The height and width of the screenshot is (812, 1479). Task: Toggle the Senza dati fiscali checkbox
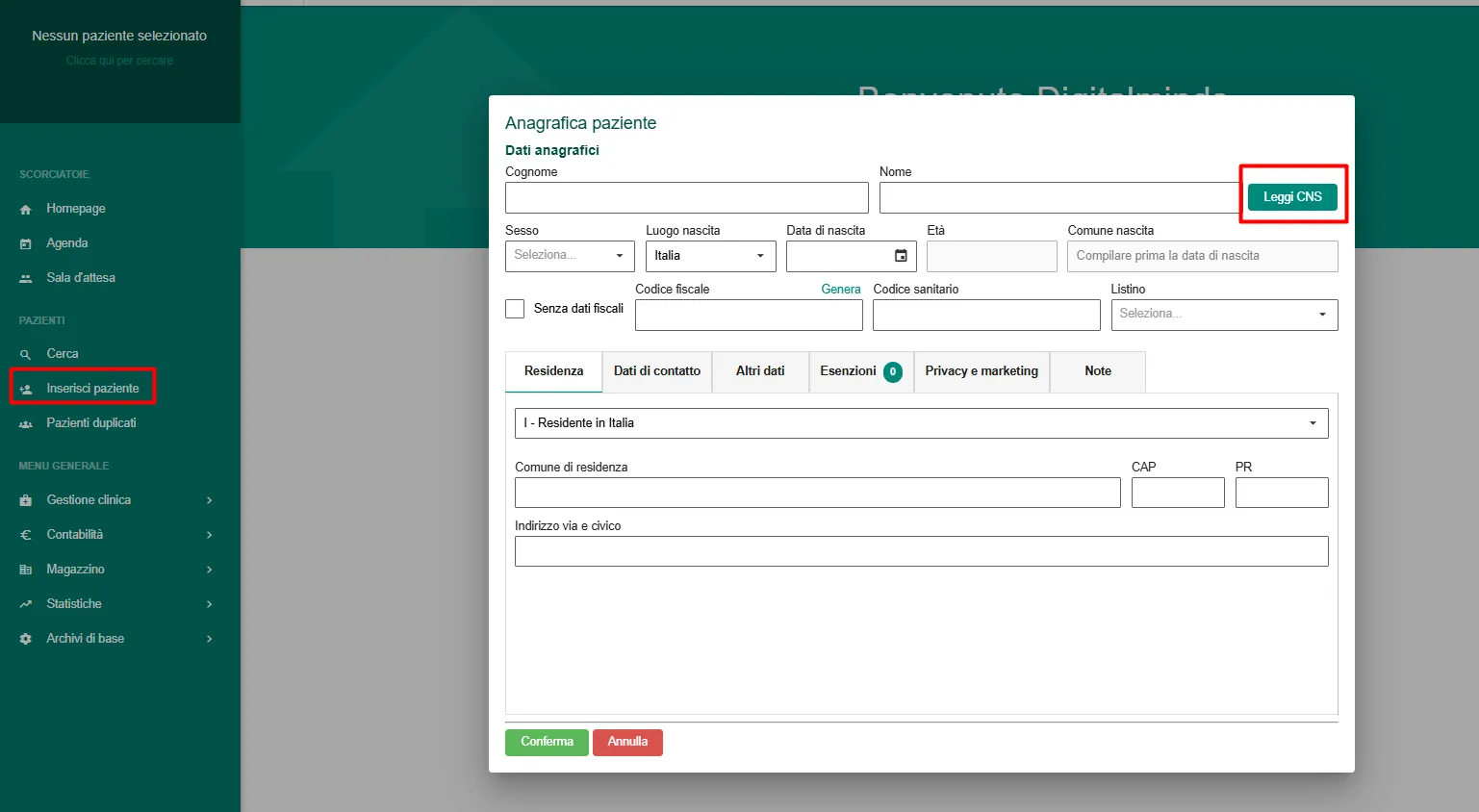click(x=515, y=309)
